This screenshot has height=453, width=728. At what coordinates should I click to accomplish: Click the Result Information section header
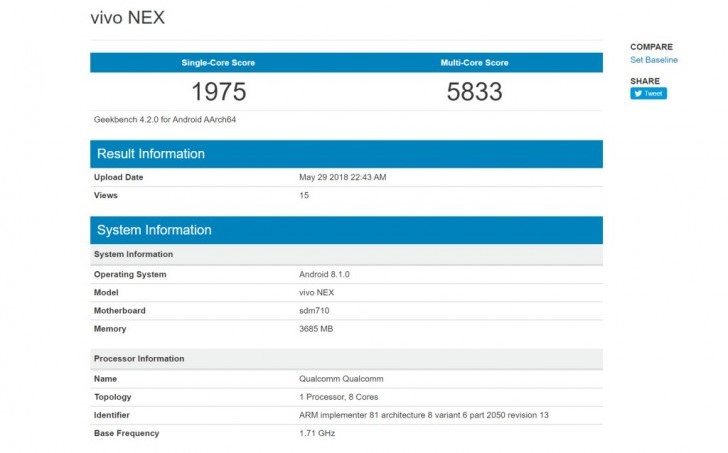tap(346, 154)
